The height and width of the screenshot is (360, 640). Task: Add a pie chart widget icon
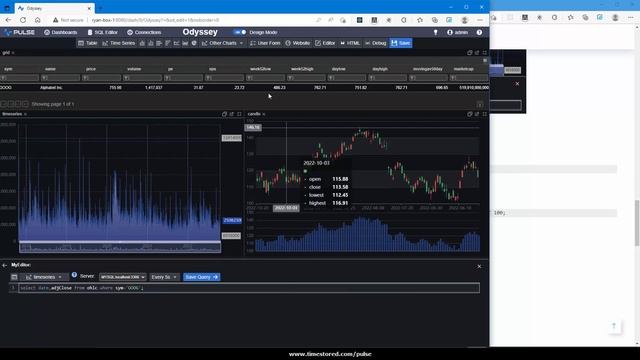click(194, 43)
